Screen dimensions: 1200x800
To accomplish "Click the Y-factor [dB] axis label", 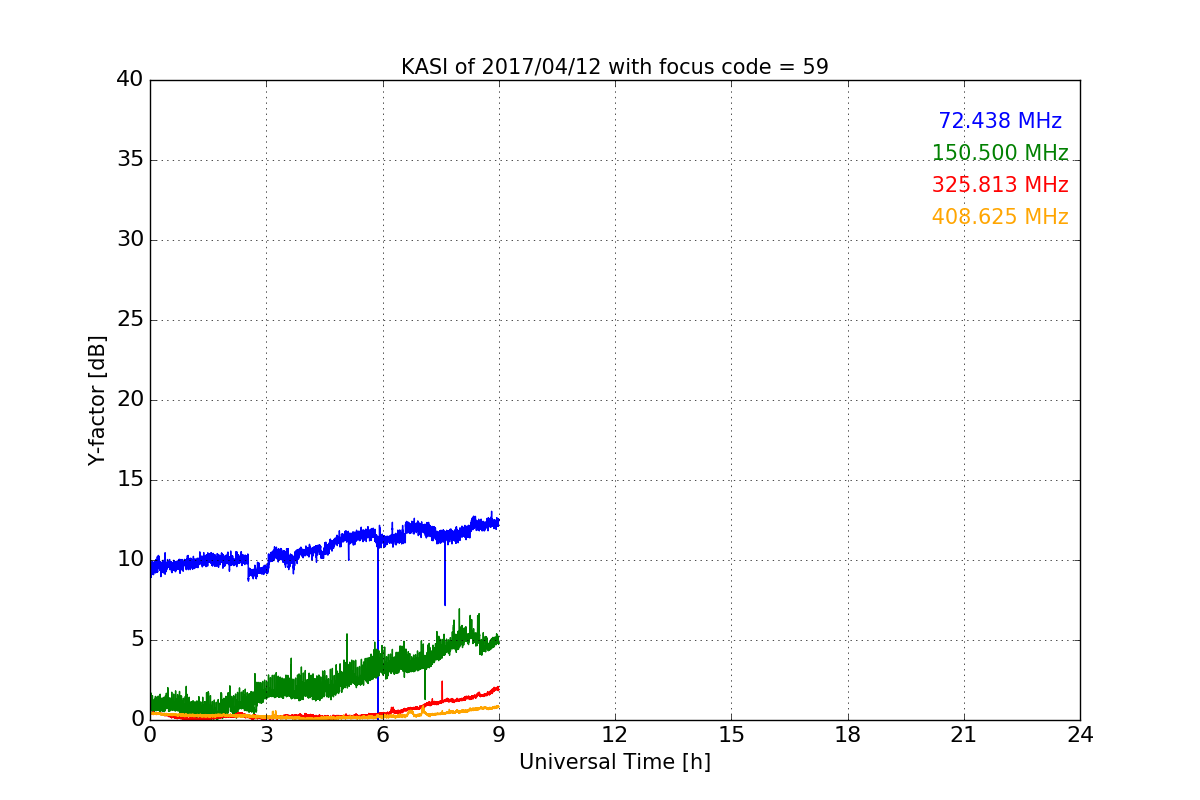I will (x=97, y=400).
